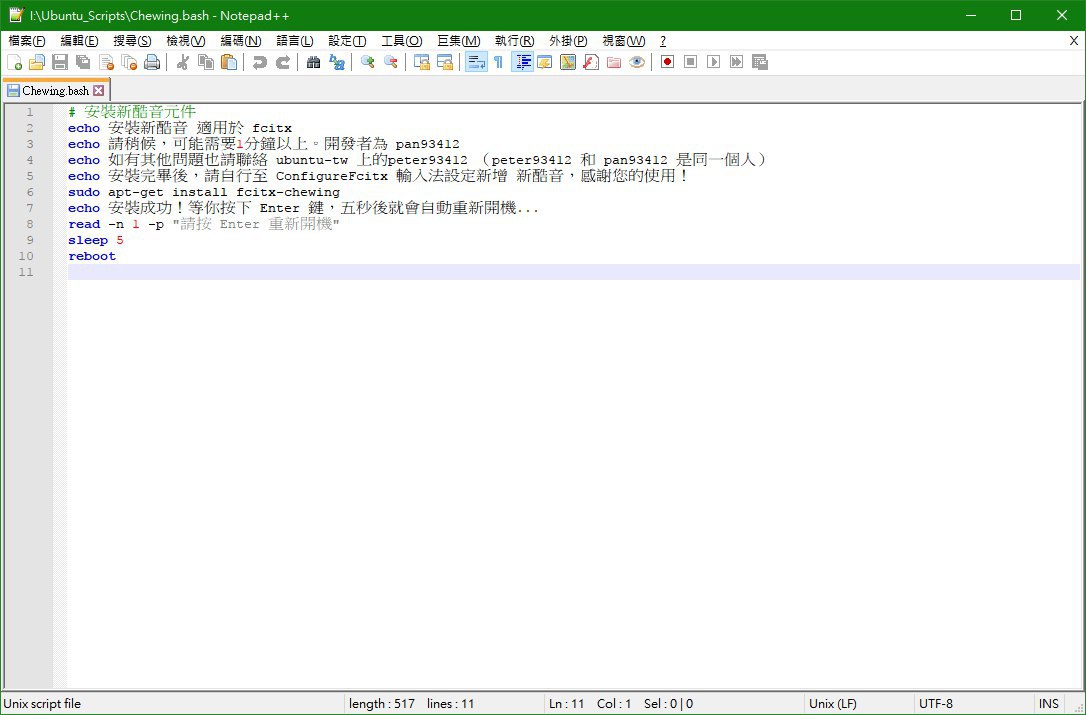Select the Chewing.bash tab
1086x715 pixels.
(x=55, y=91)
